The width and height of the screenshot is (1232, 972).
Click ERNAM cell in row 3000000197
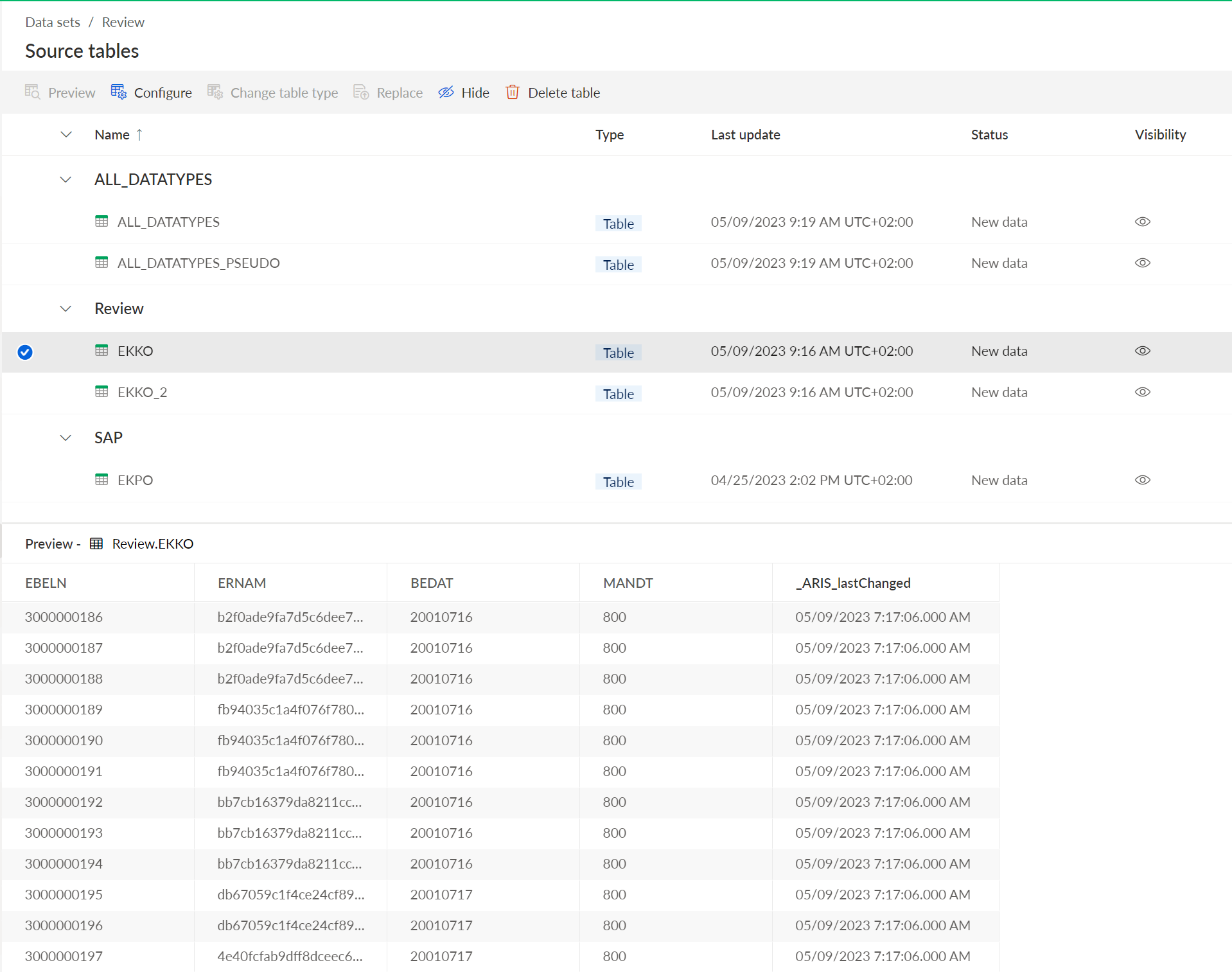tap(290, 956)
